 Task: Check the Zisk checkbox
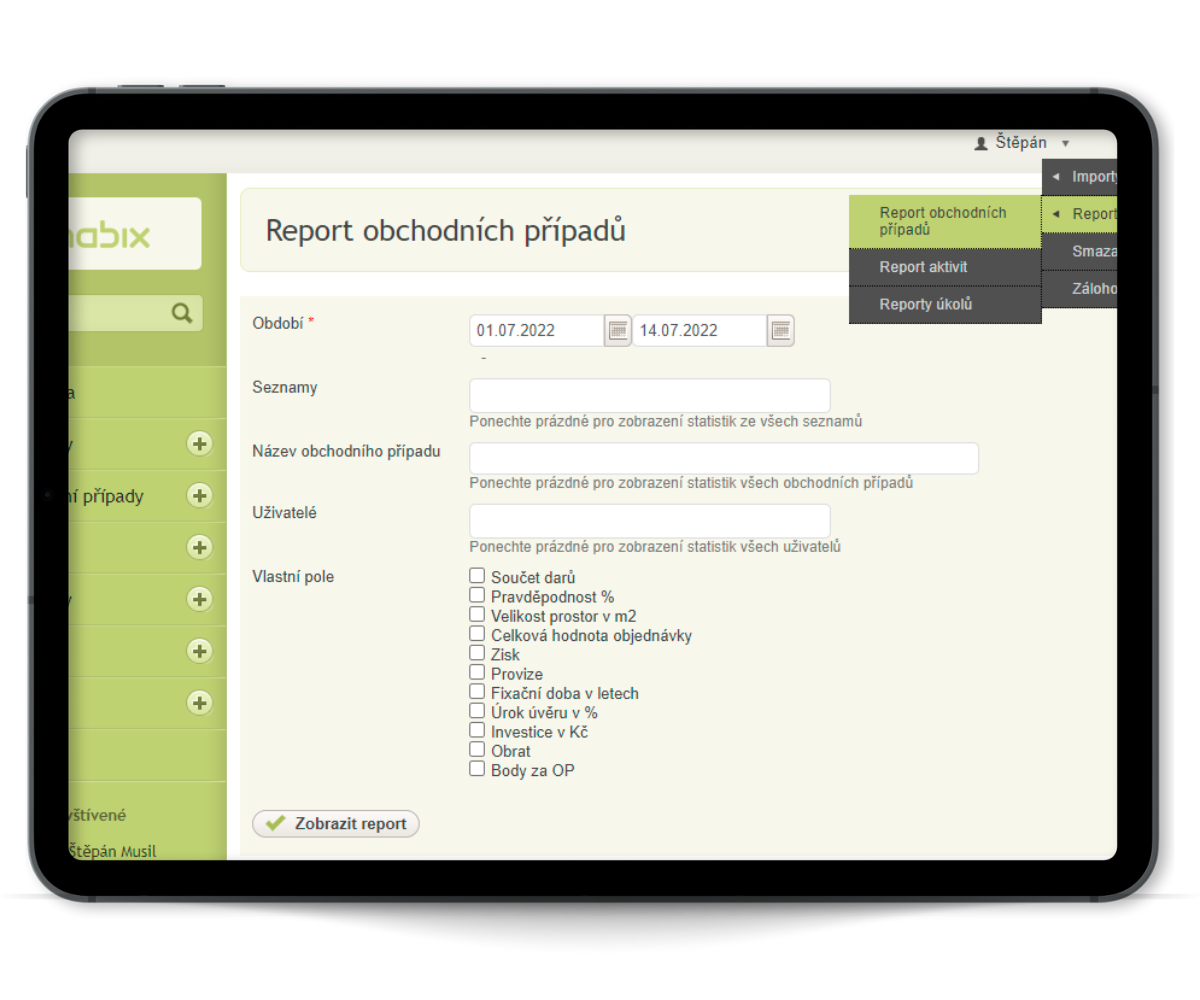pyautogui.click(x=477, y=653)
